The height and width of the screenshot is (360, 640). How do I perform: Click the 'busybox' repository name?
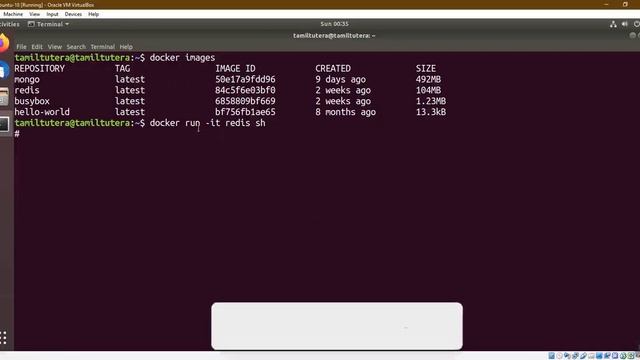coord(32,101)
